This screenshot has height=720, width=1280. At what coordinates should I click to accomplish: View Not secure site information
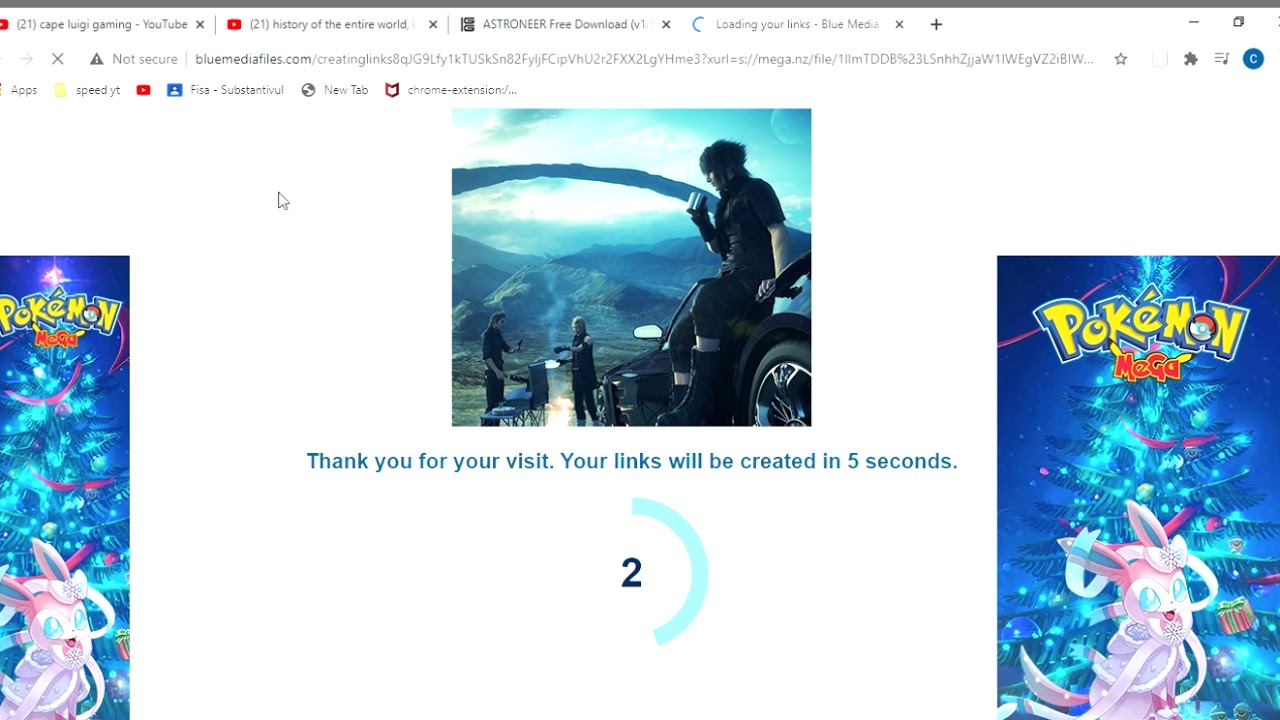[x=133, y=59]
